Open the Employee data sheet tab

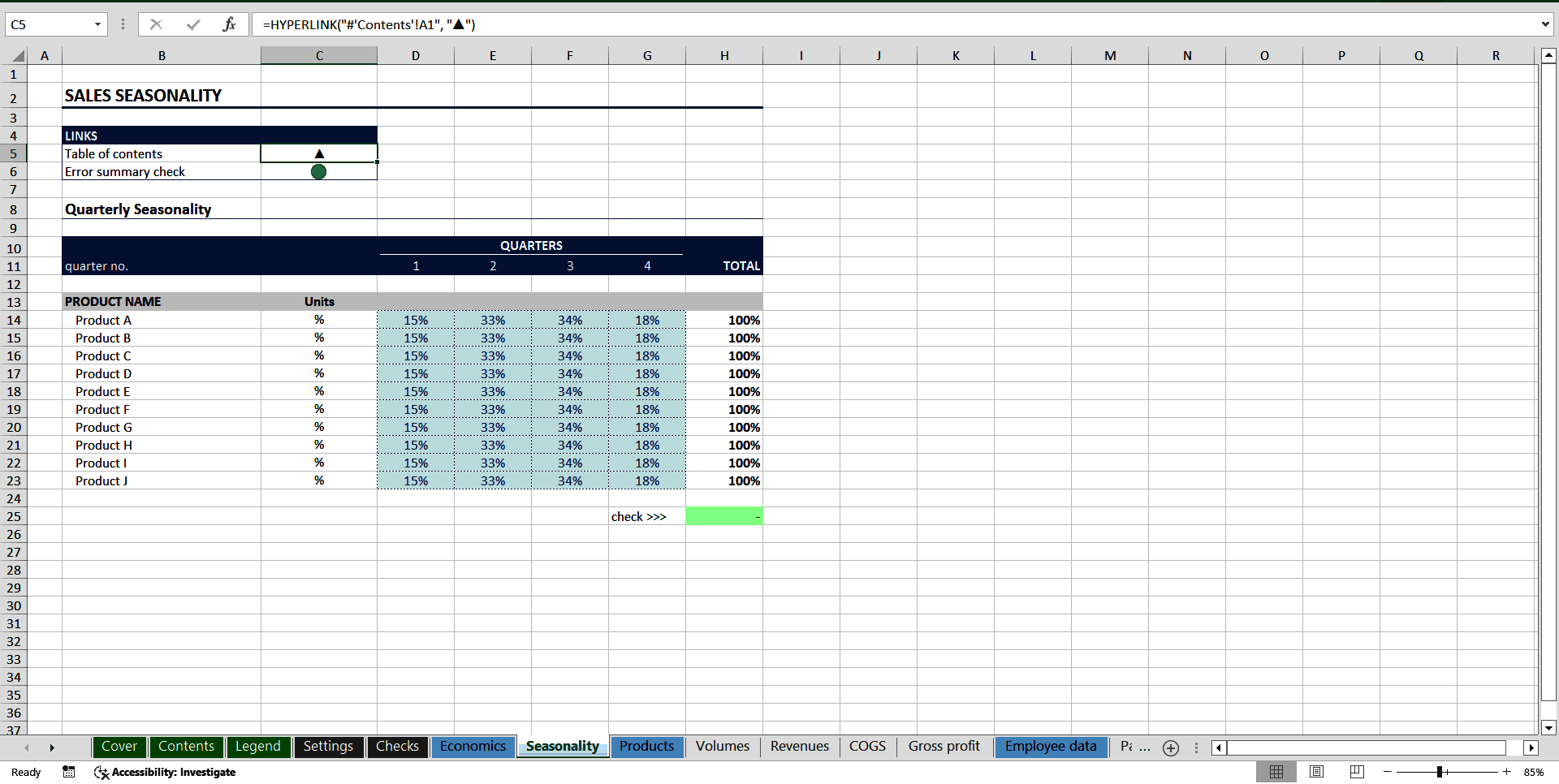tap(1051, 747)
